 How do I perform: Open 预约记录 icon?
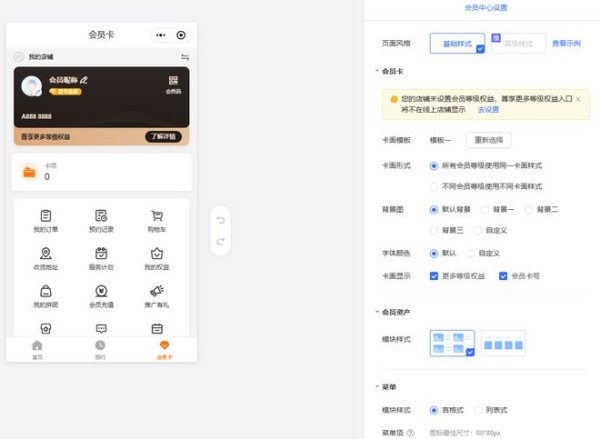(101, 216)
